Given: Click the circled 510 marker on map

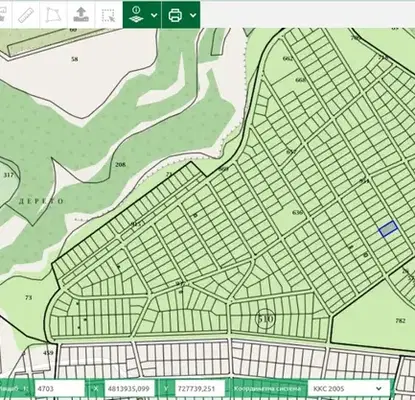Looking at the screenshot, I should coord(265,319).
